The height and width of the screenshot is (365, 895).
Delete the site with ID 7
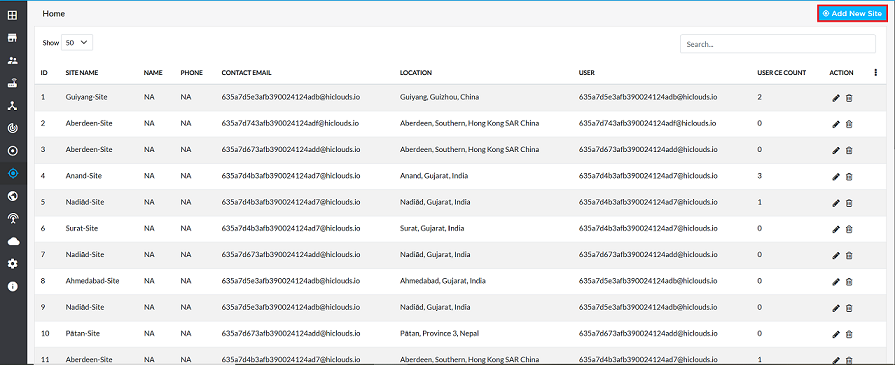point(849,255)
